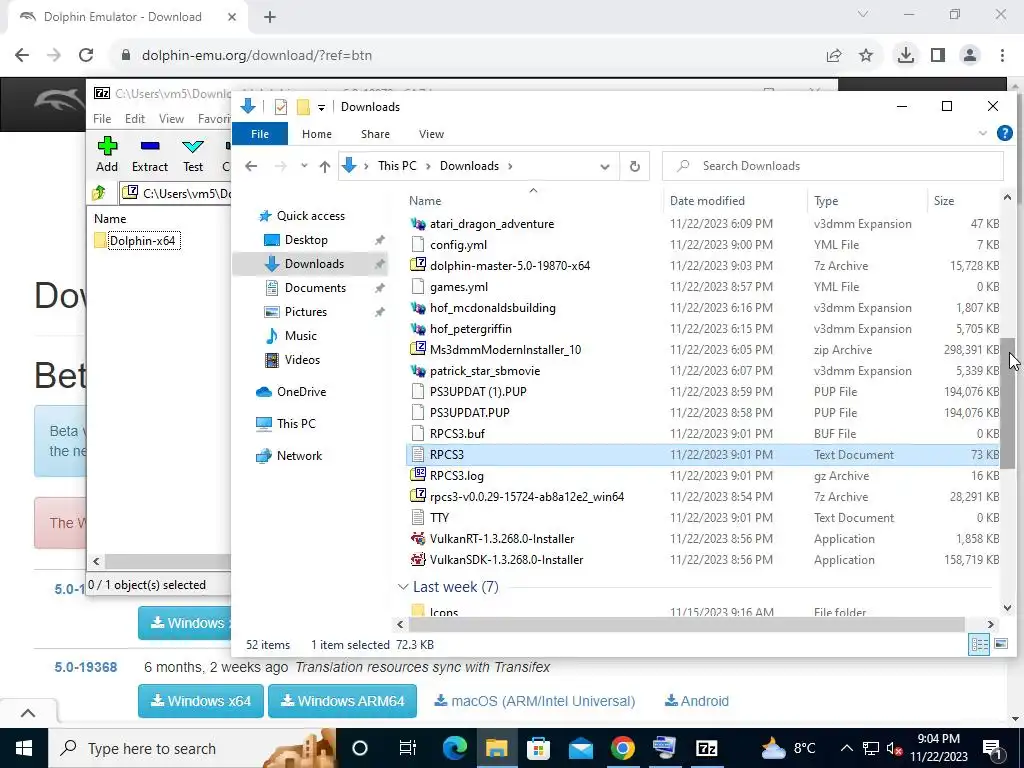Open Chrome three-dot menu
1024x768 pixels.
pos(1002,56)
